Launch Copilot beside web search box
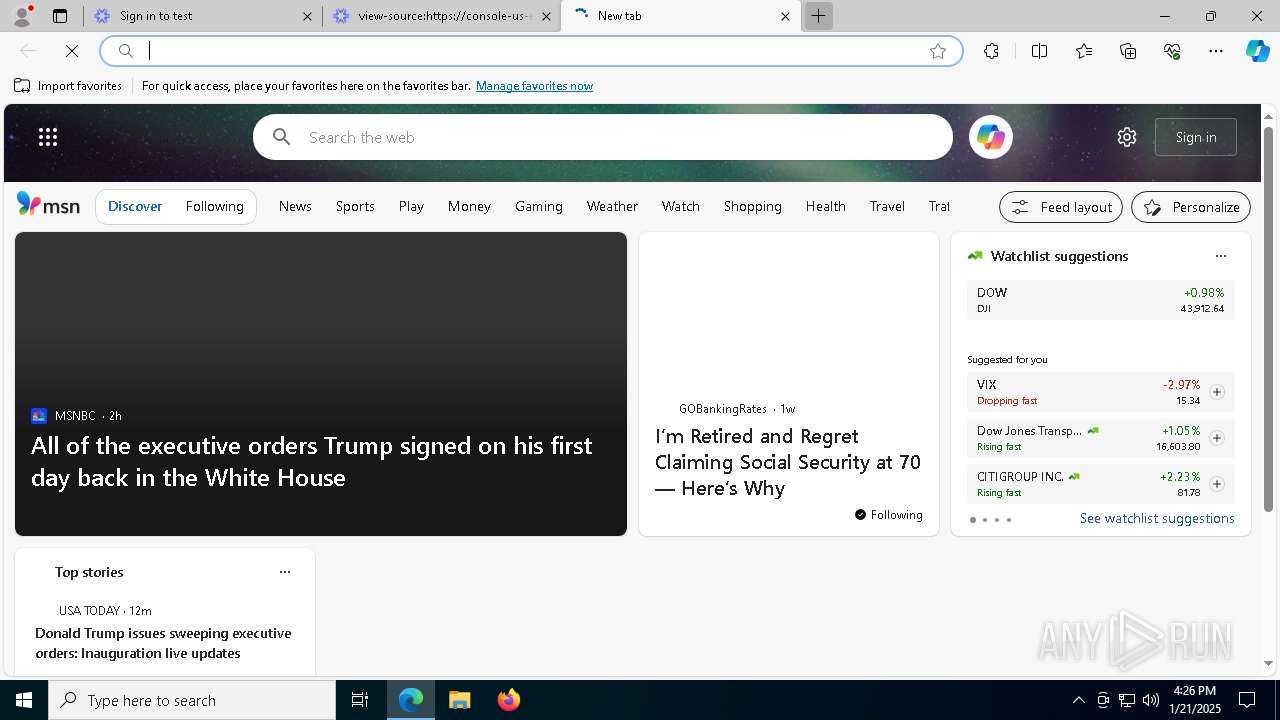 pos(990,137)
